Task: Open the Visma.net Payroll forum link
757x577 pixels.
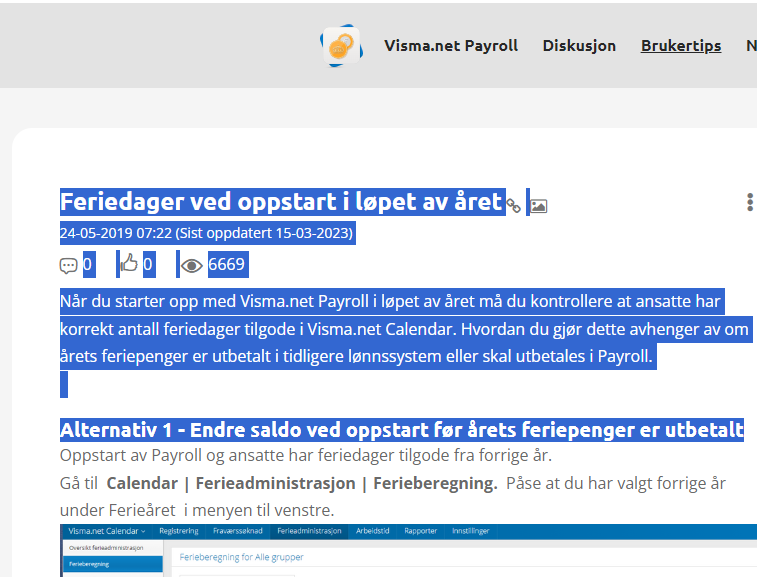Action: [x=451, y=46]
